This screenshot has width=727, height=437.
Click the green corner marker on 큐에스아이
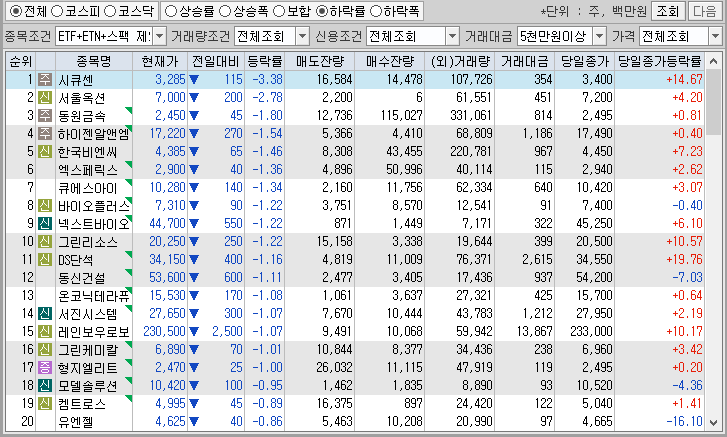pos(129,182)
